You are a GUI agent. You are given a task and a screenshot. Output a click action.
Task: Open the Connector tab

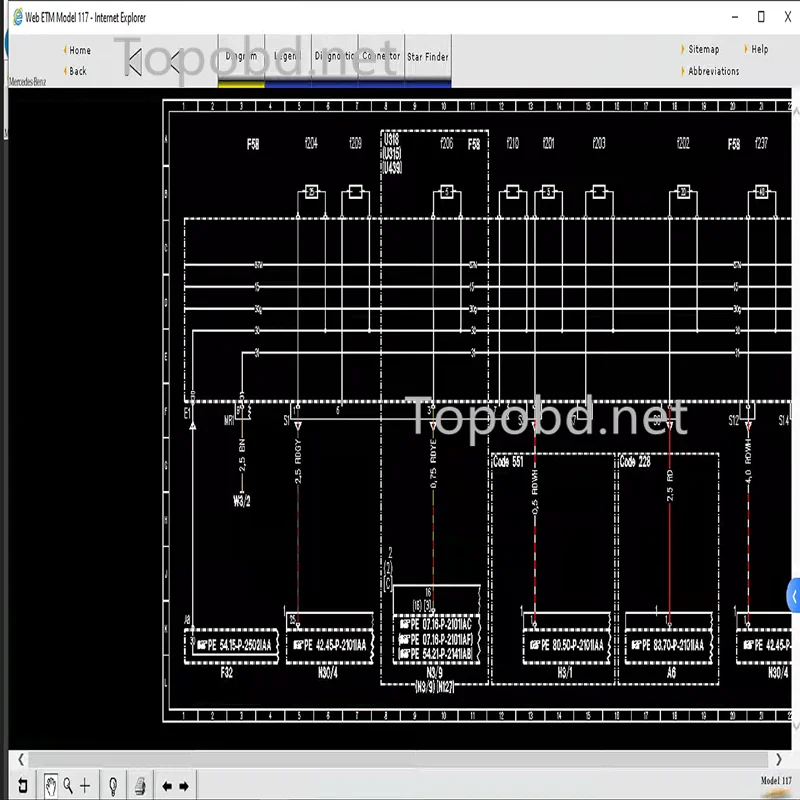tap(381, 57)
